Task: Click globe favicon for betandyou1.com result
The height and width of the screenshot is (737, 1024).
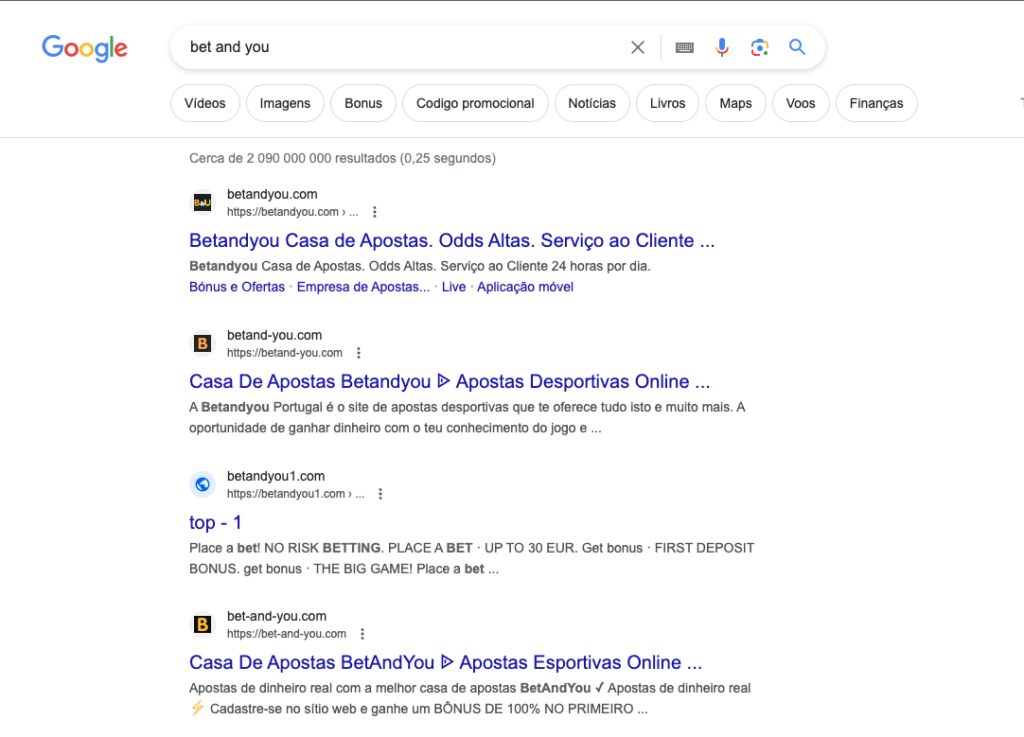Action: click(203, 485)
